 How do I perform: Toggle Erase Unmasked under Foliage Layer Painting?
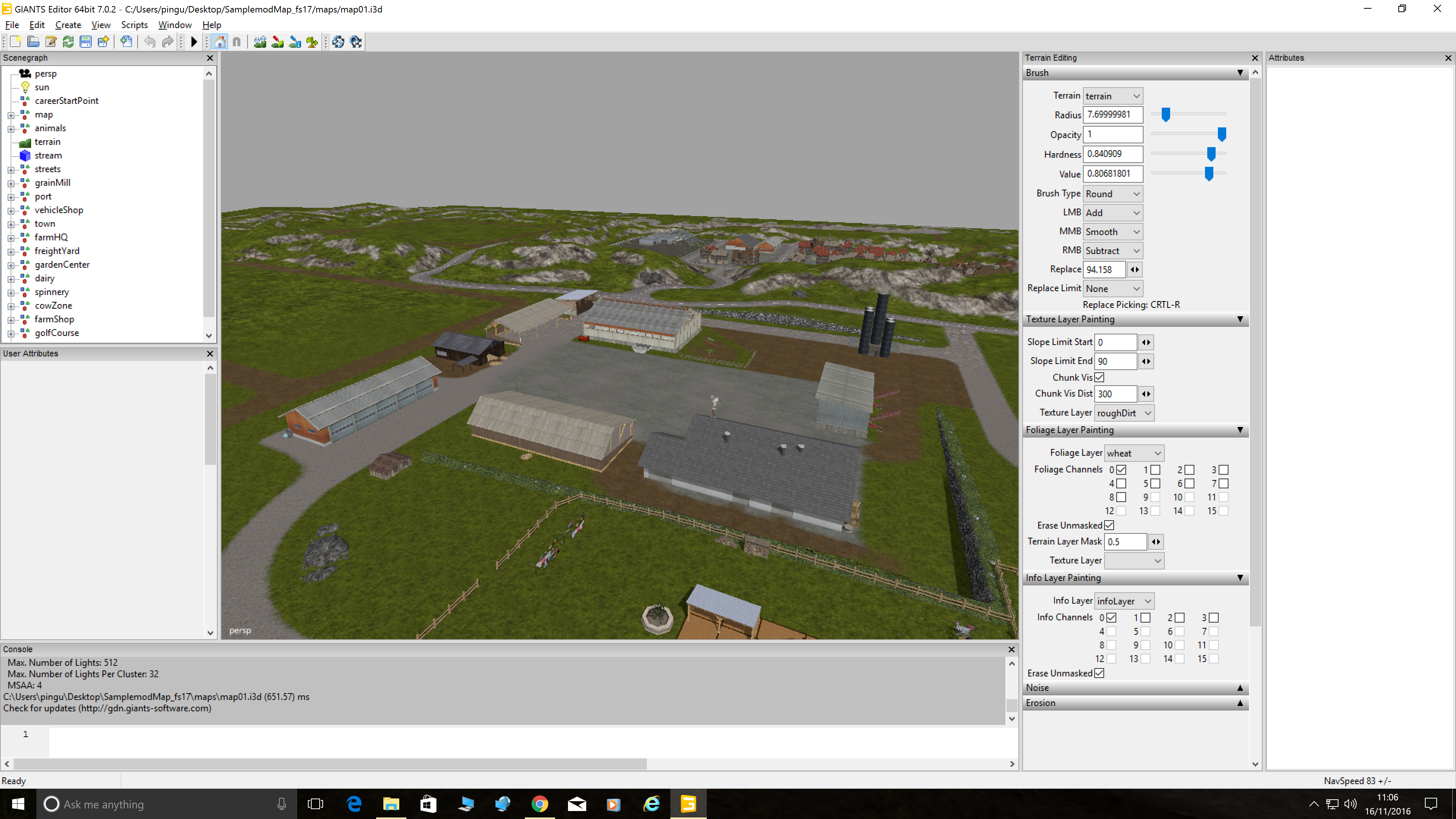pyautogui.click(x=1109, y=525)
